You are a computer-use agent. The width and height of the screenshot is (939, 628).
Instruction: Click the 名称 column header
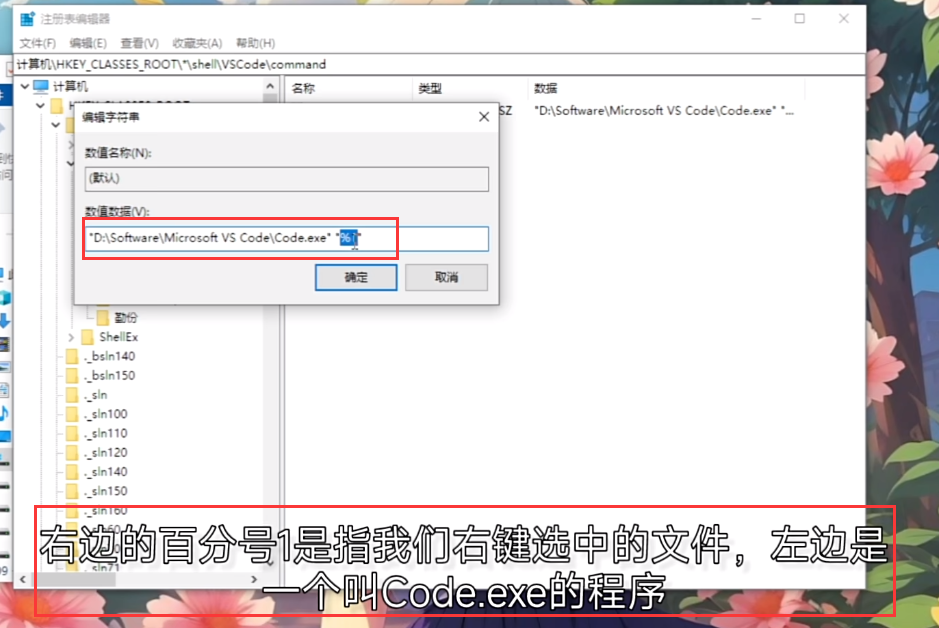coord(304,88)
